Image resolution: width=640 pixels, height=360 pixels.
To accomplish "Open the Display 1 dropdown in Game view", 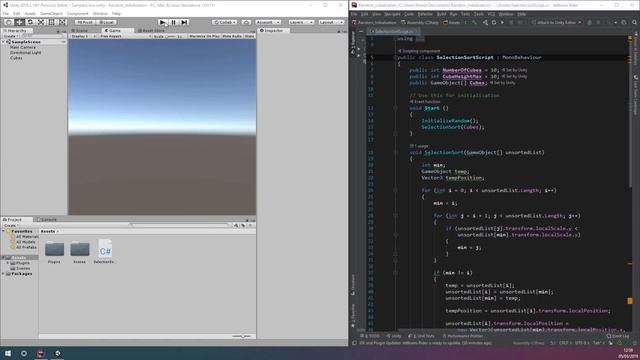I will [83, 36].
